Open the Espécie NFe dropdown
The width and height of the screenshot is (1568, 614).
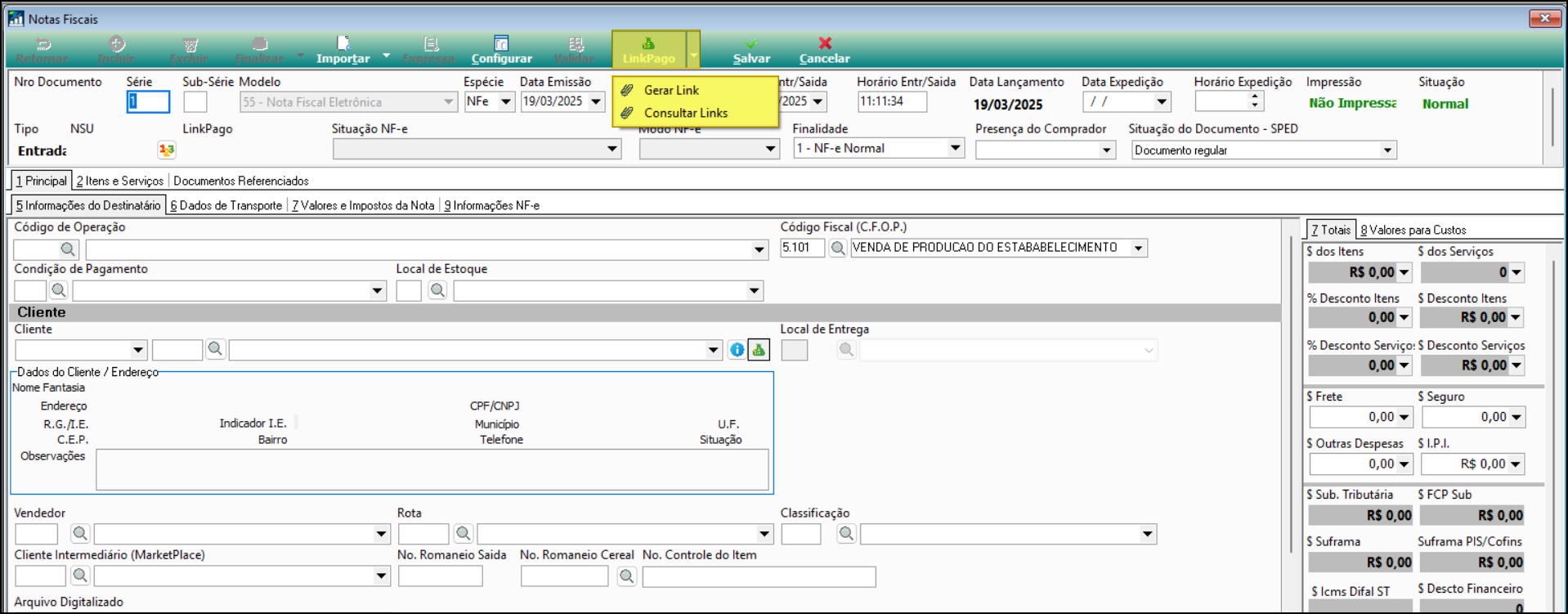pos(506,101)
